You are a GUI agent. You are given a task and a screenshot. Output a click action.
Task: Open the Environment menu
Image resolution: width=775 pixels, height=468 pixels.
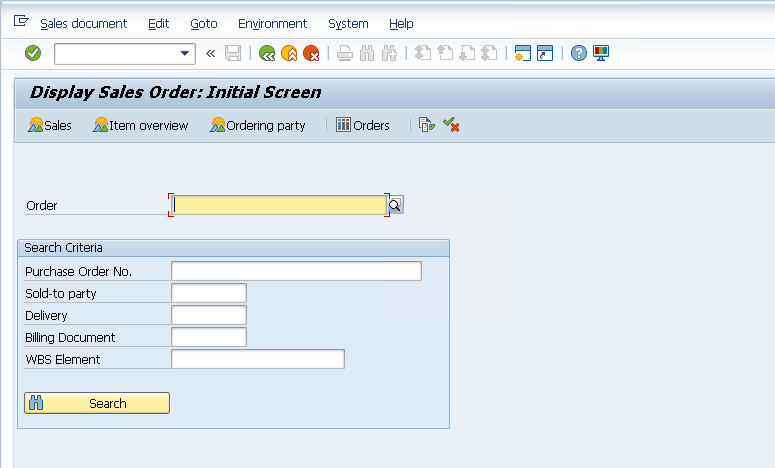272,23
